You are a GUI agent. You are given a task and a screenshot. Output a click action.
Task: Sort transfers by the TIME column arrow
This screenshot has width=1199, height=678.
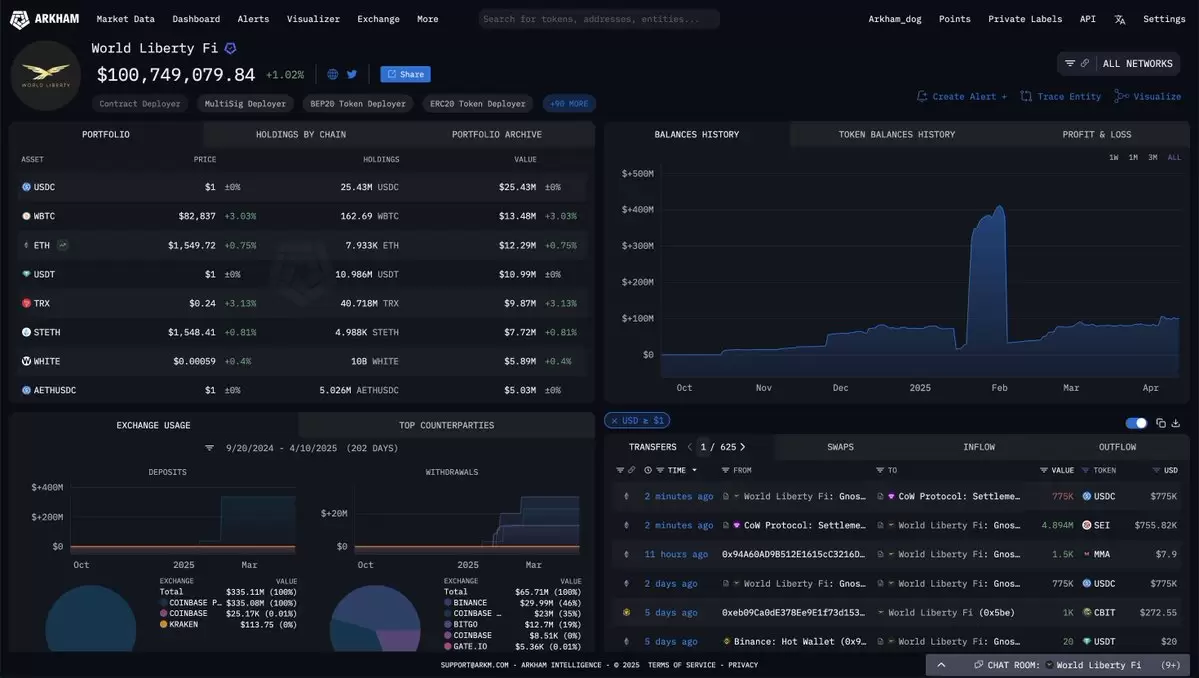pyautogui.click(x=694, y=470)
